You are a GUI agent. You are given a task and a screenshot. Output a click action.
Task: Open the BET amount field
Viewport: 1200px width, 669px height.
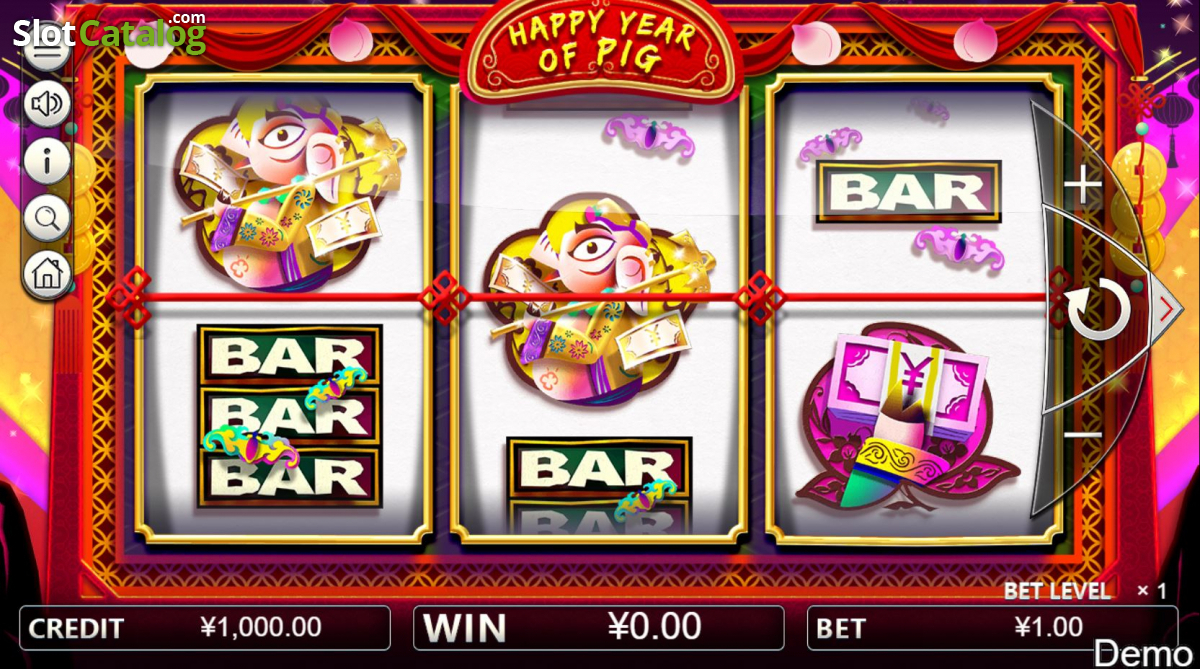click(x=992, y=628)
